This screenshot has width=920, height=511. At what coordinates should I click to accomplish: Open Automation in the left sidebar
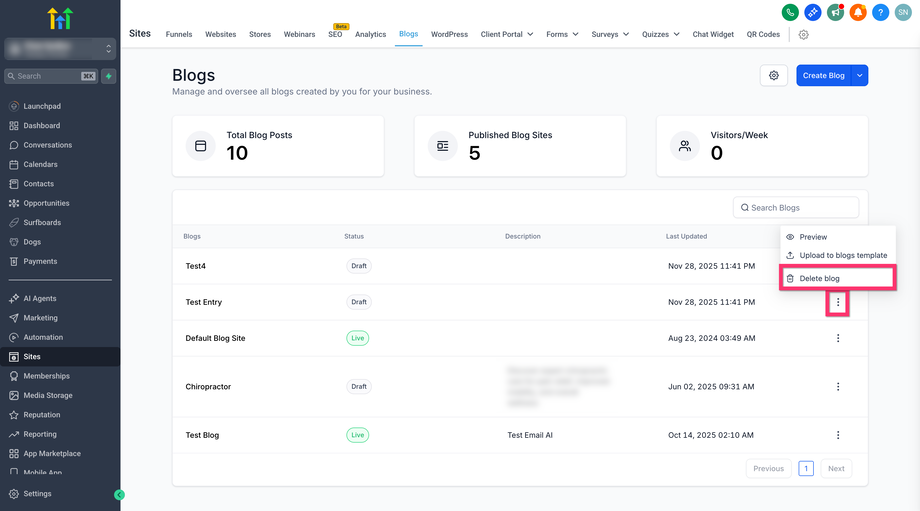[x=43, y=337]
